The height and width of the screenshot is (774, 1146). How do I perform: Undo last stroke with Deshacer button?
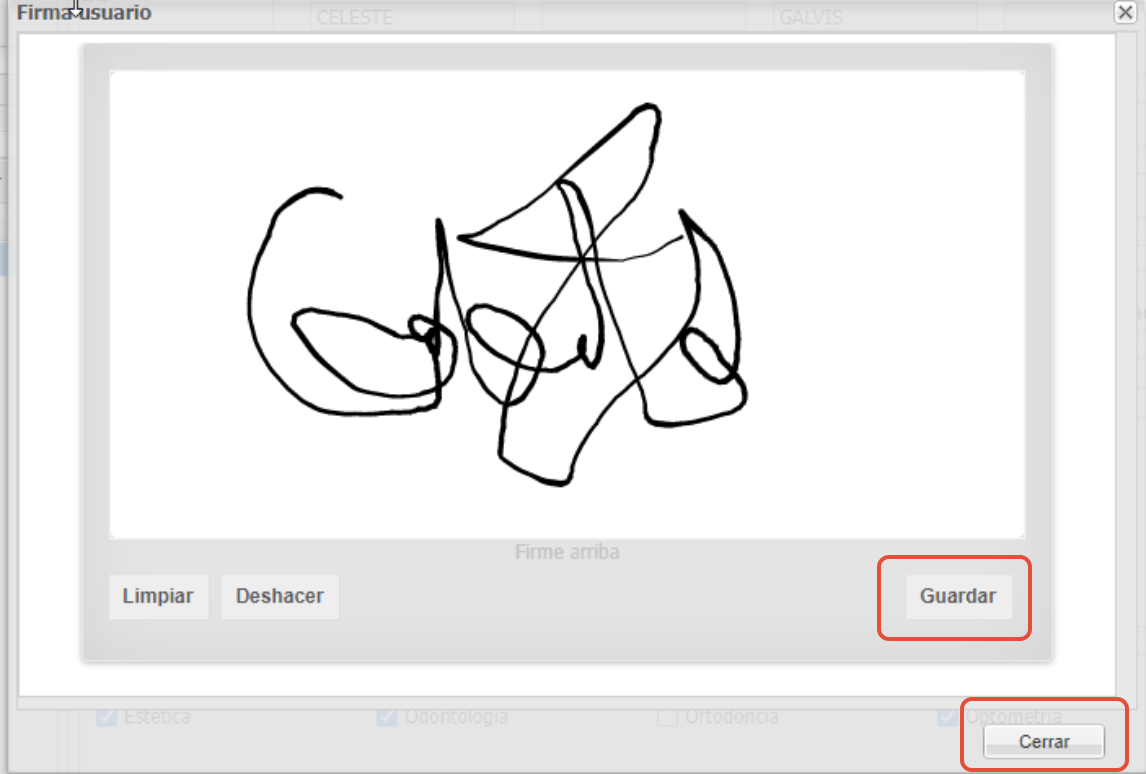(279, 596)
